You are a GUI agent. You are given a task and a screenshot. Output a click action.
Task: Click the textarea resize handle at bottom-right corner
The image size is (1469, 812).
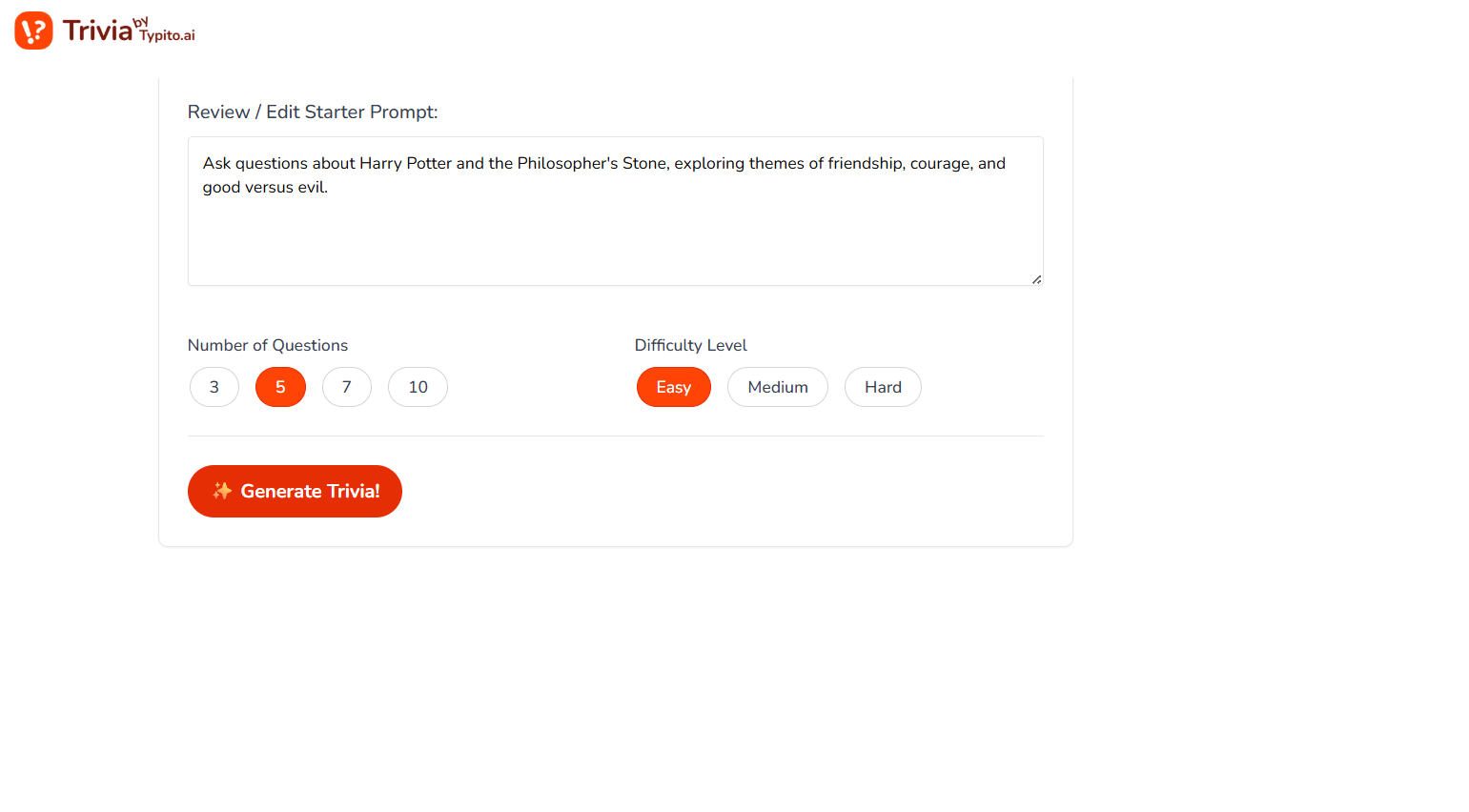(1036, 278)
